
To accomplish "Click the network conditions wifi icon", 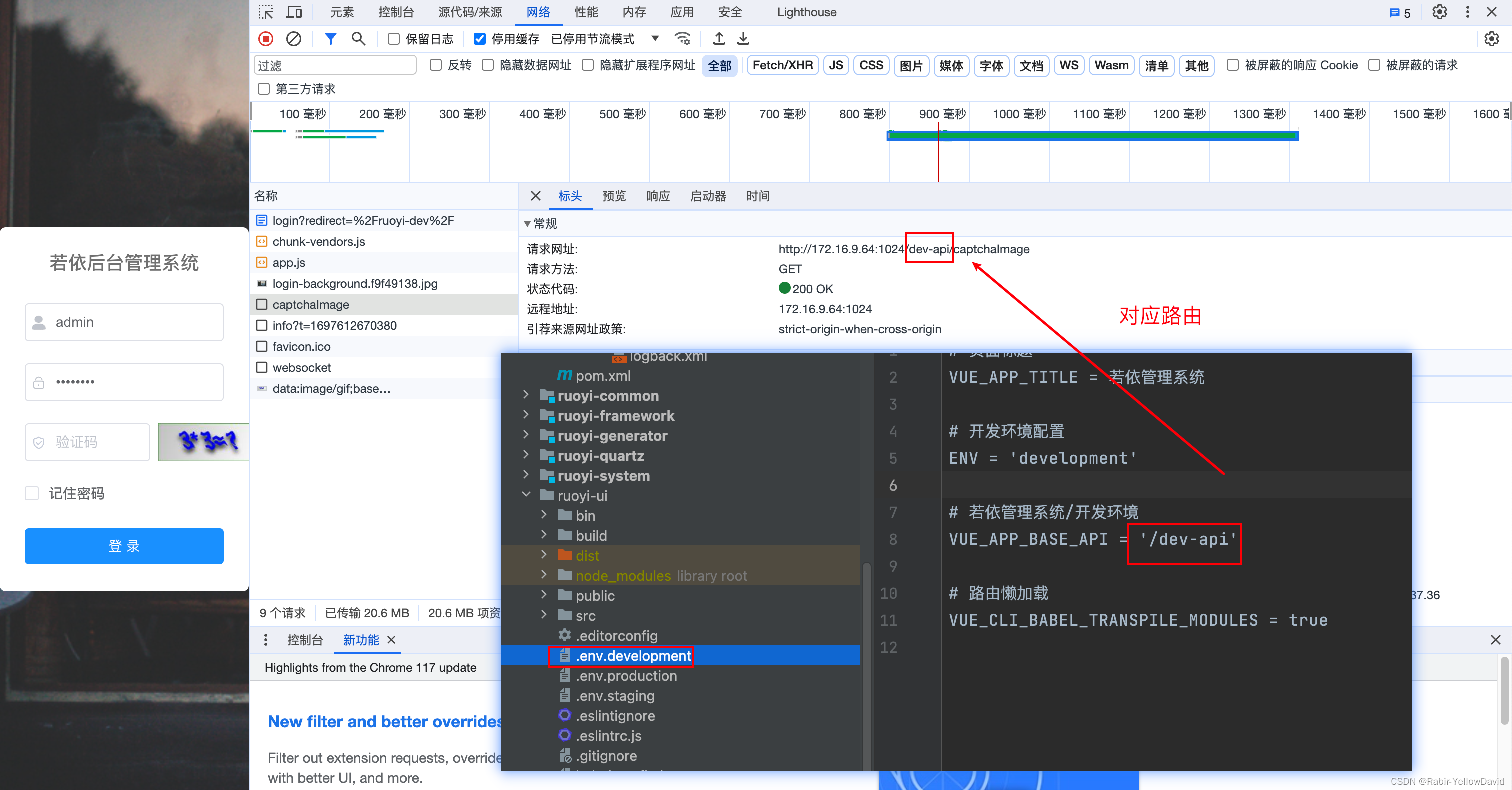I will pos(682,38).
